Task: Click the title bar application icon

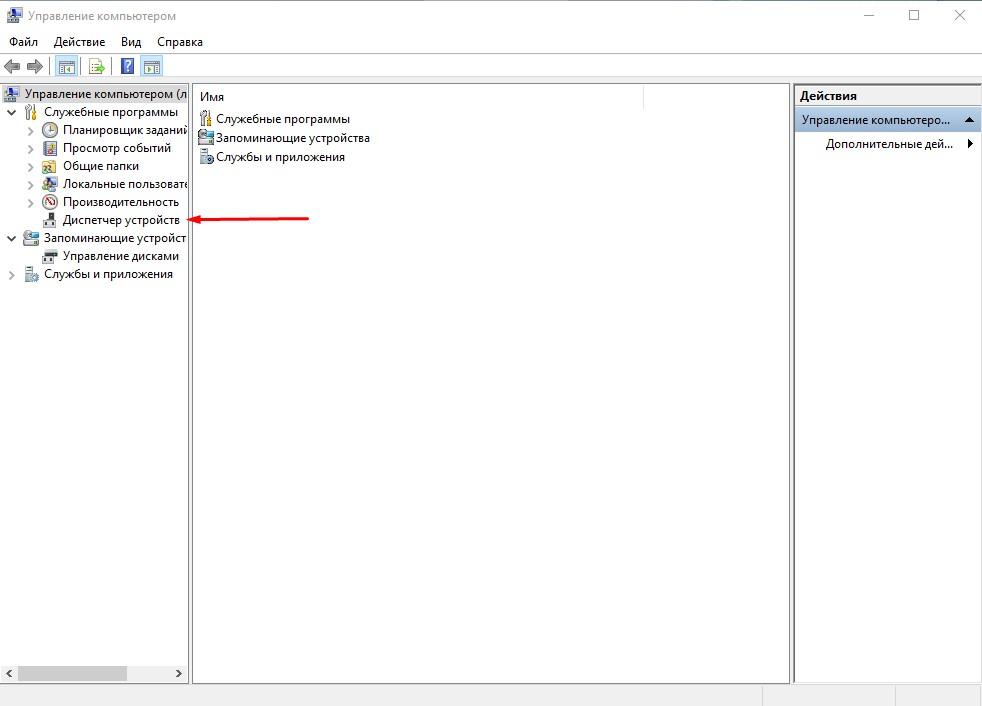Action: (14, 16)
